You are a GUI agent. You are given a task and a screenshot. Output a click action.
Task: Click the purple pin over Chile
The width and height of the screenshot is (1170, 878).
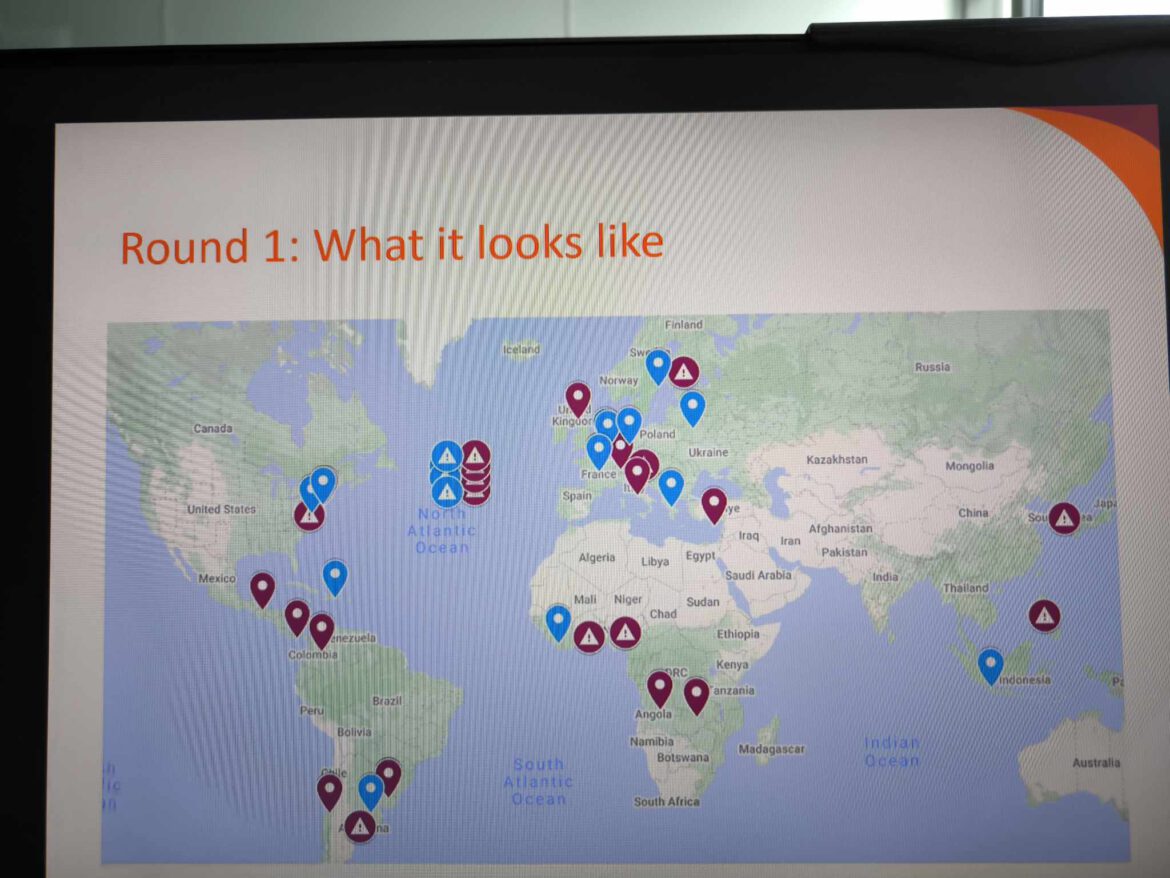[x=329, y=790]
